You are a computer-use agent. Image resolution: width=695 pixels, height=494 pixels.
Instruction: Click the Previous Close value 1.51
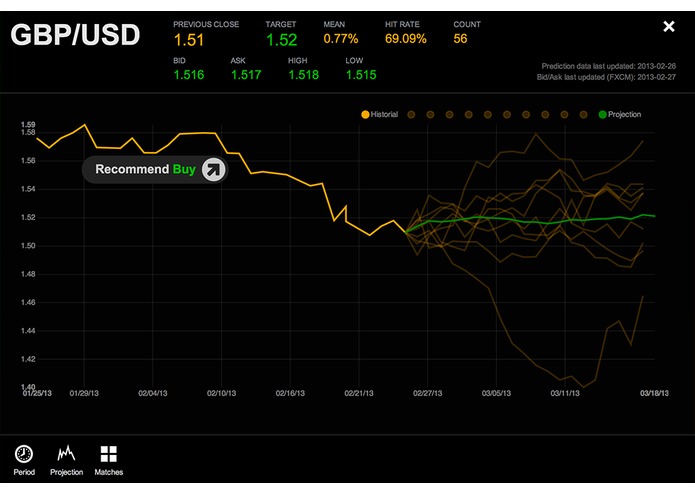[189, 40]
